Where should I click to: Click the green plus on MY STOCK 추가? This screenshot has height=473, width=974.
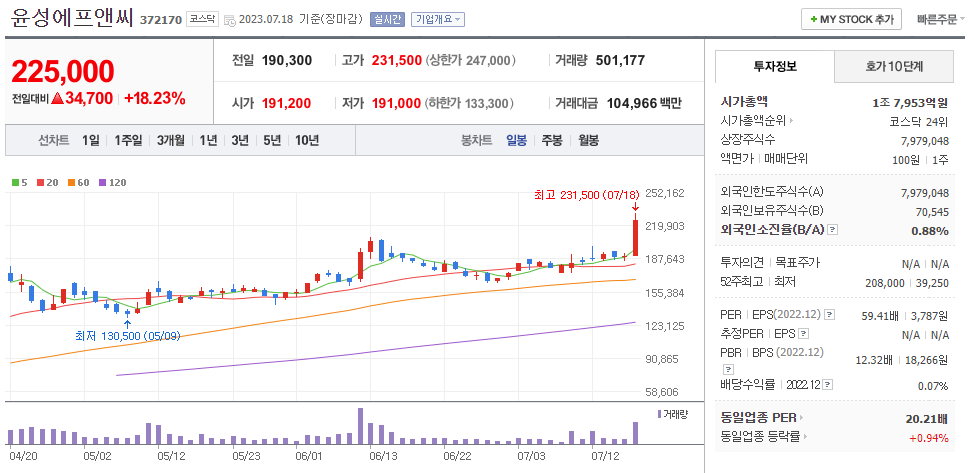coord(813,19)
